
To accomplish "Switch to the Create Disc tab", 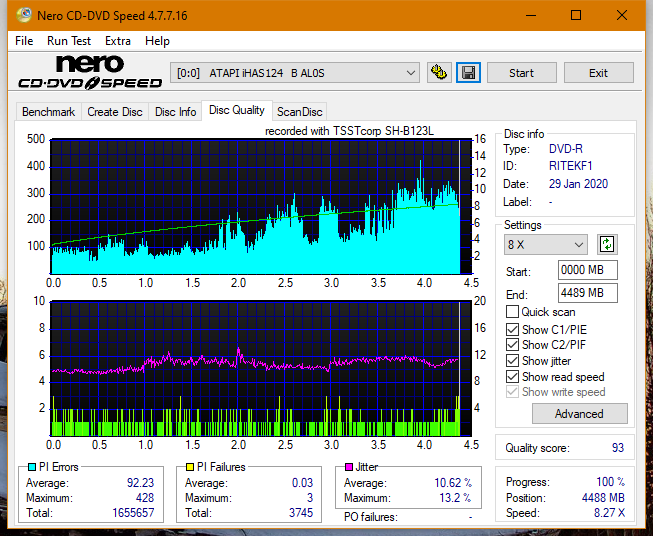I will pyautogui.click(x=115, y=112).
